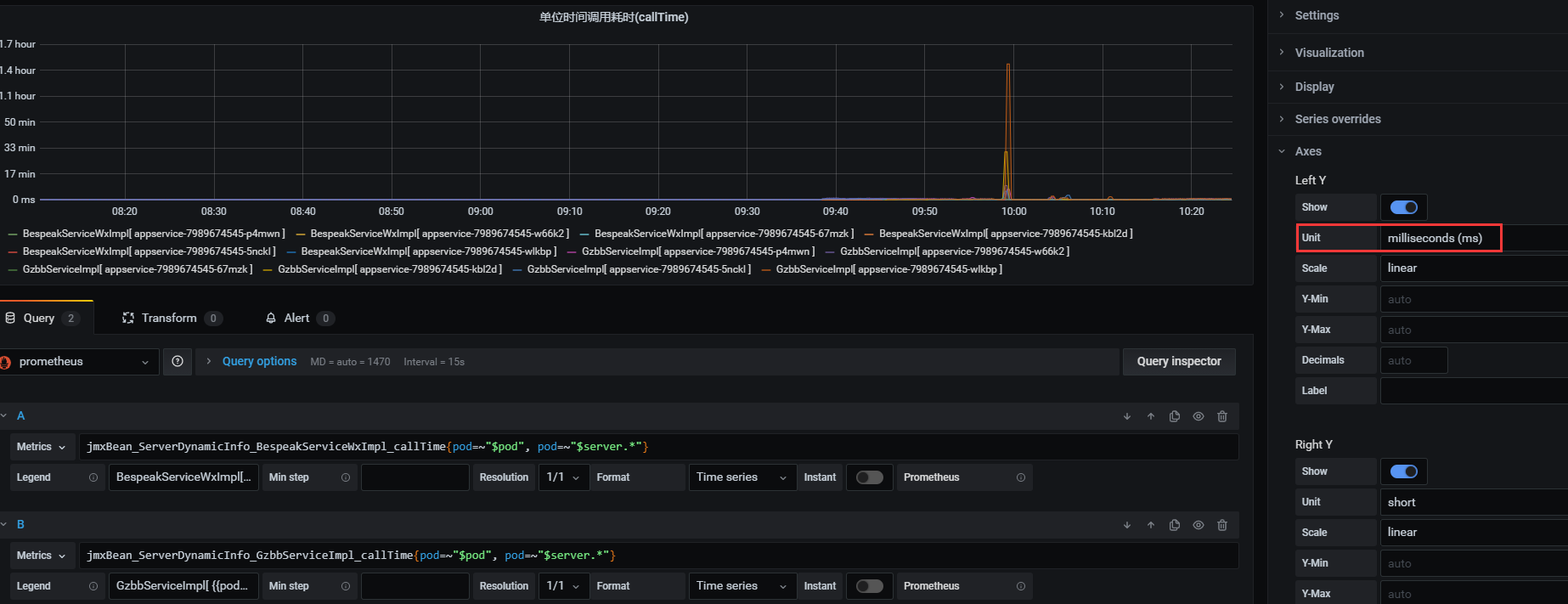Open the prometheus data source dropdown
The width and height of the screenshot is (1568, 604).
(x=79, y=362)
